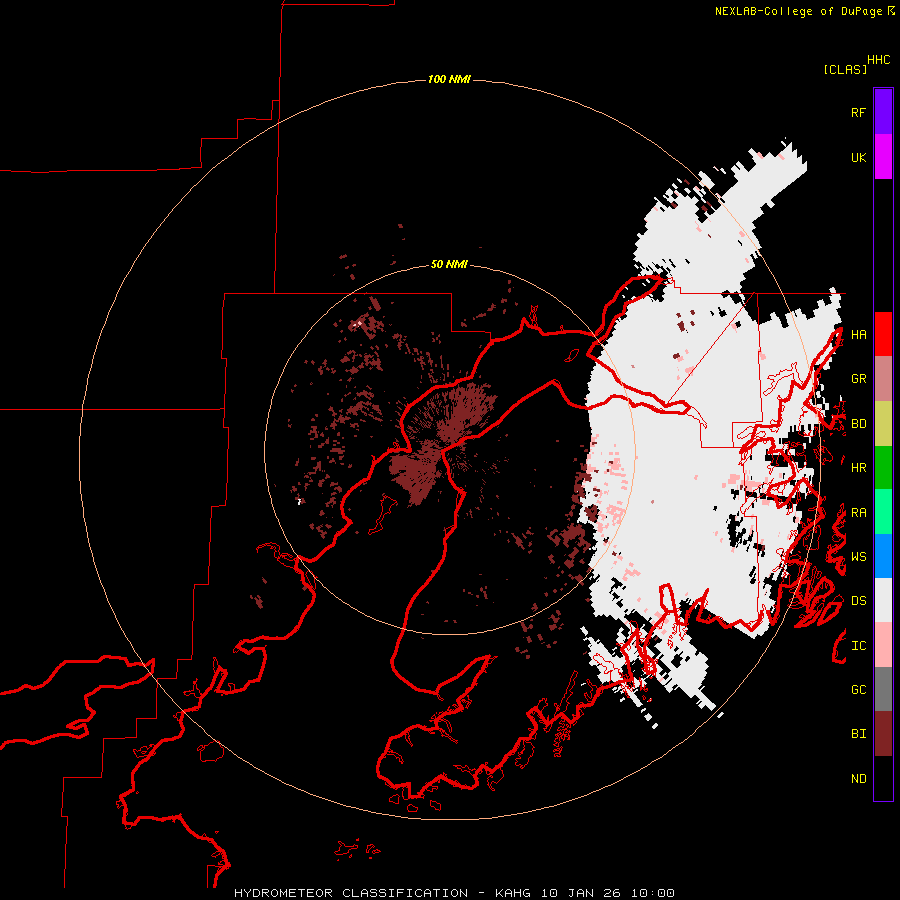900x900 pixels.
Task: Click the GC legend label
Action: (859, 690)
